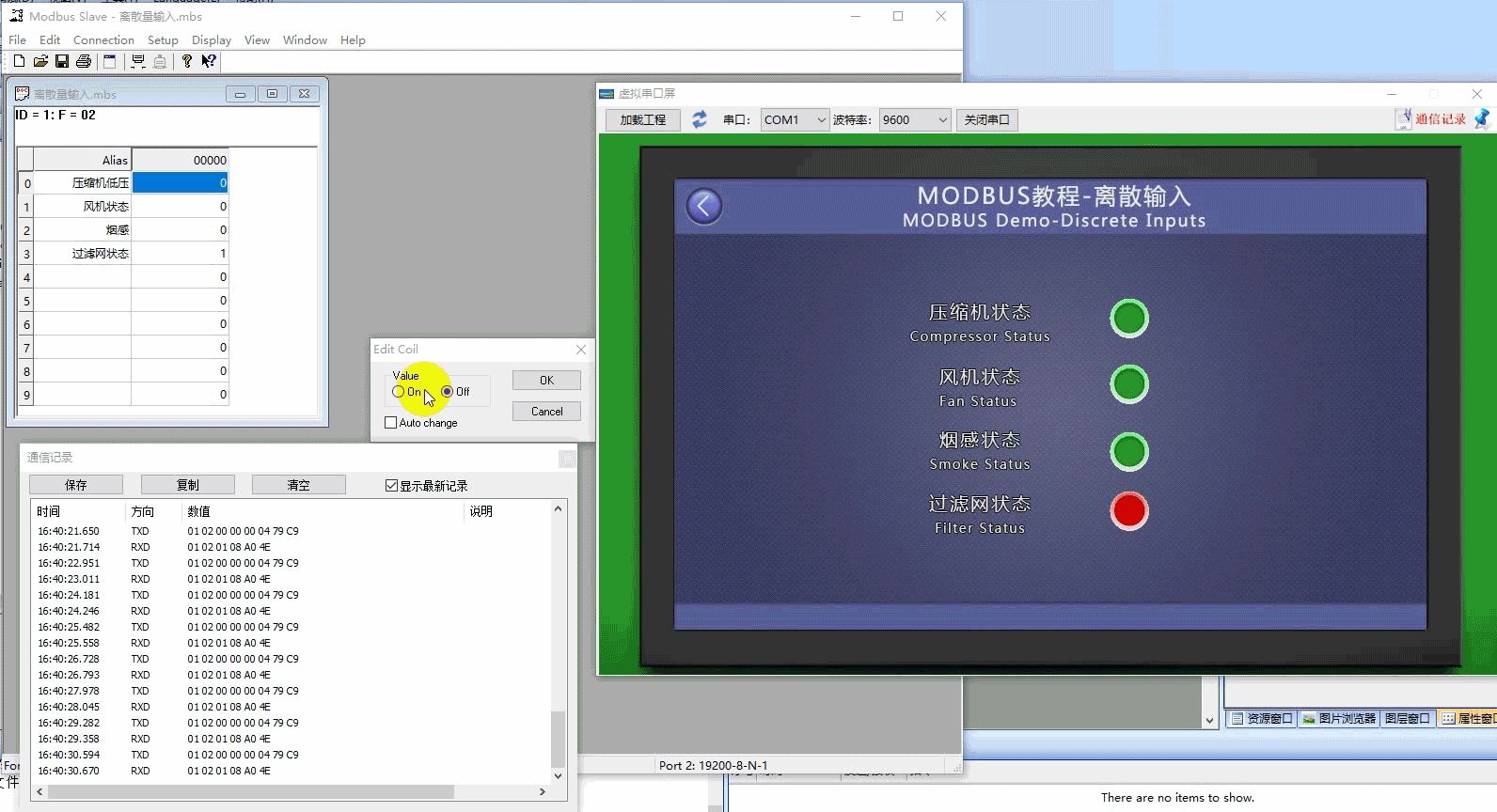Click Cancel in the Edit Coil dialog
Image resolution: width=1497 pixels, height=812 pixels.
546,411
